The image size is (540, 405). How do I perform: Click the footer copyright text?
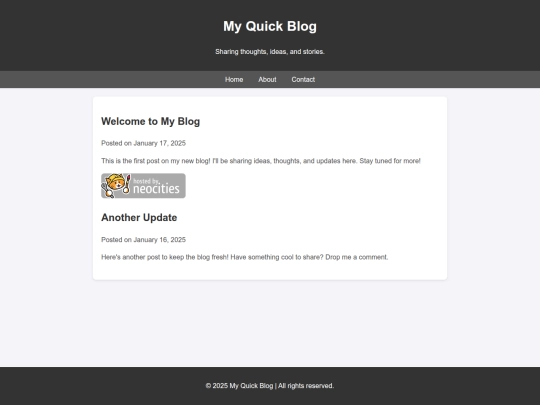click(x=270, y=386)
